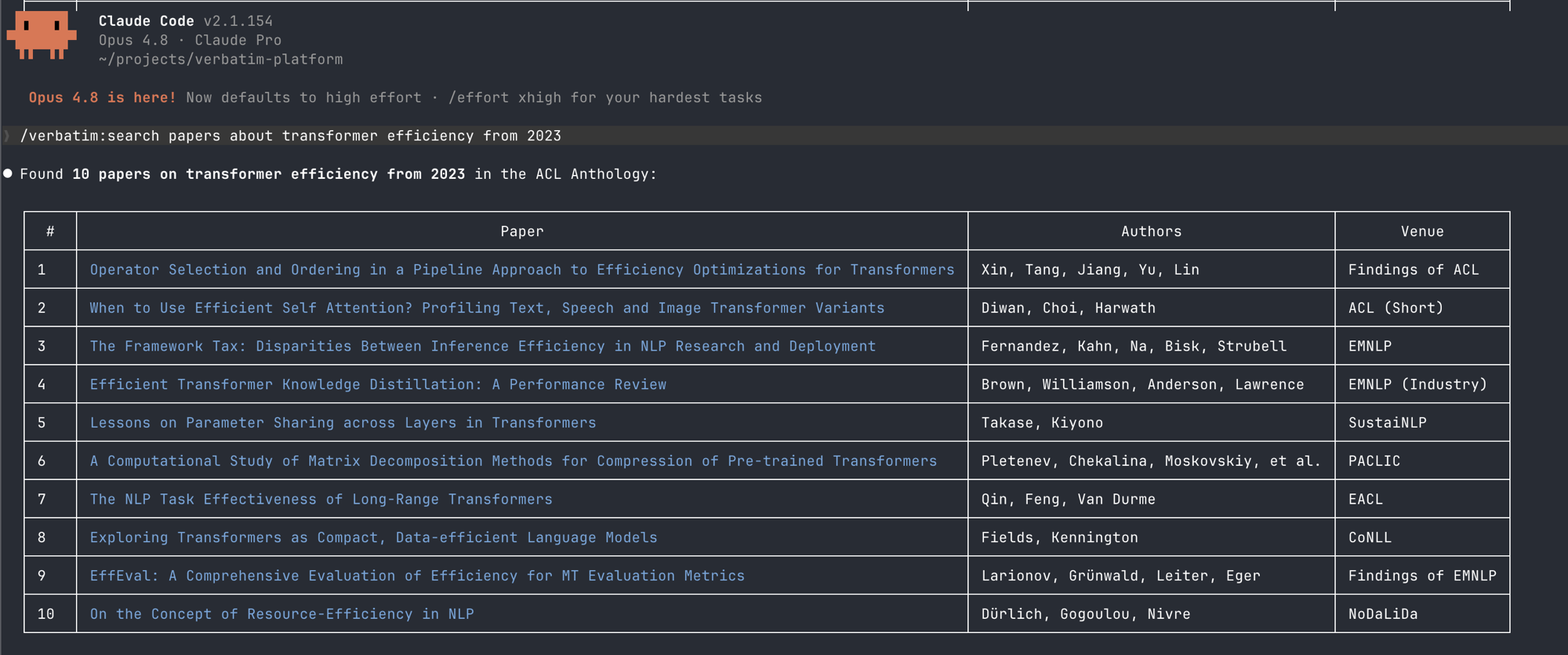Open paper 'Operator Selection and Ordering in a Pipeline Approach'
Image resolution: width=1568 pixels, height=655 pixels.
tap(522, 270)
